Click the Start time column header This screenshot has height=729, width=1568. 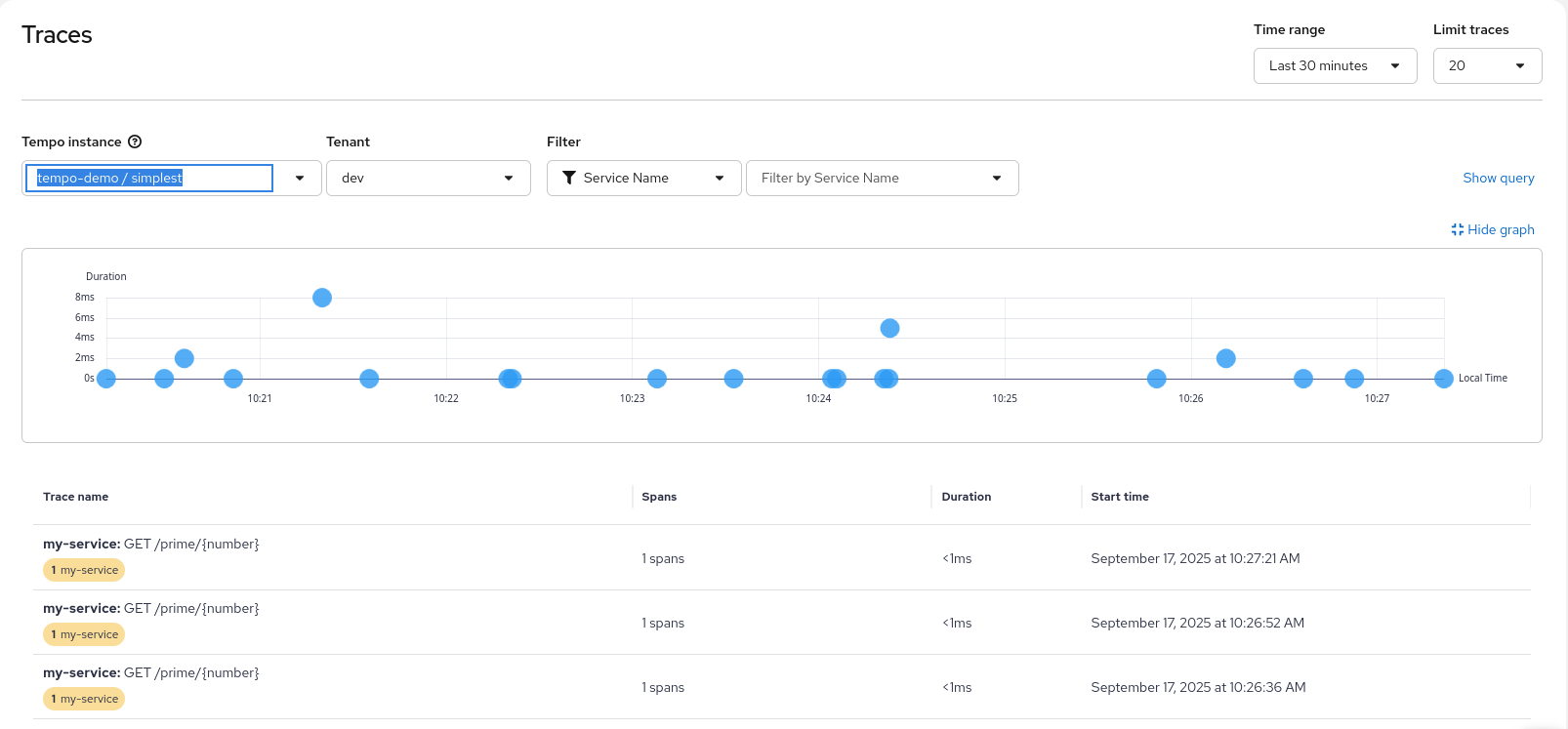tap(1119, 497)
